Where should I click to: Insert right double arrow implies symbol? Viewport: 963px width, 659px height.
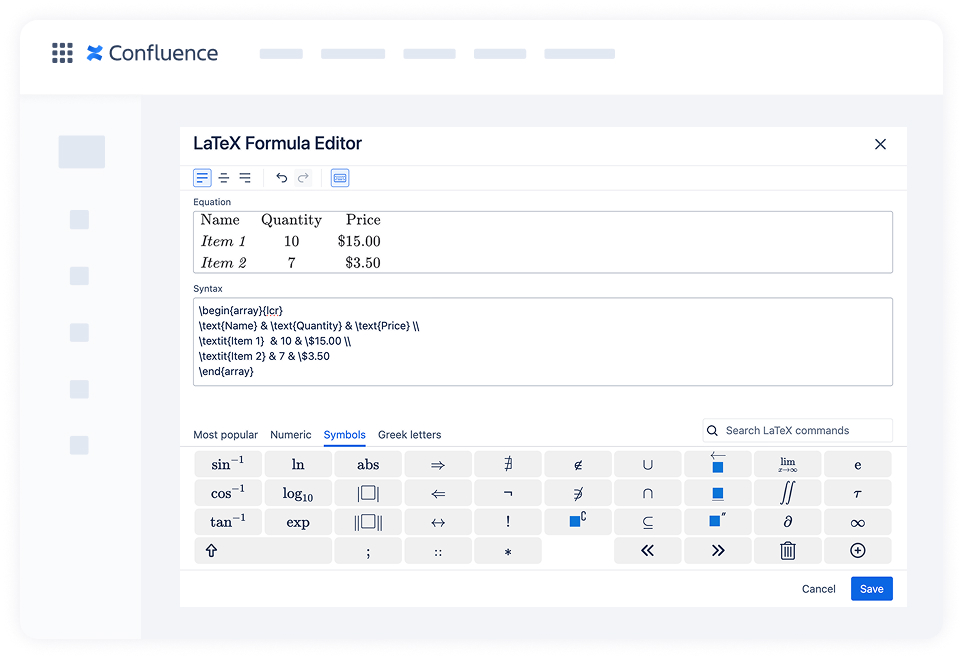(438, 464)
